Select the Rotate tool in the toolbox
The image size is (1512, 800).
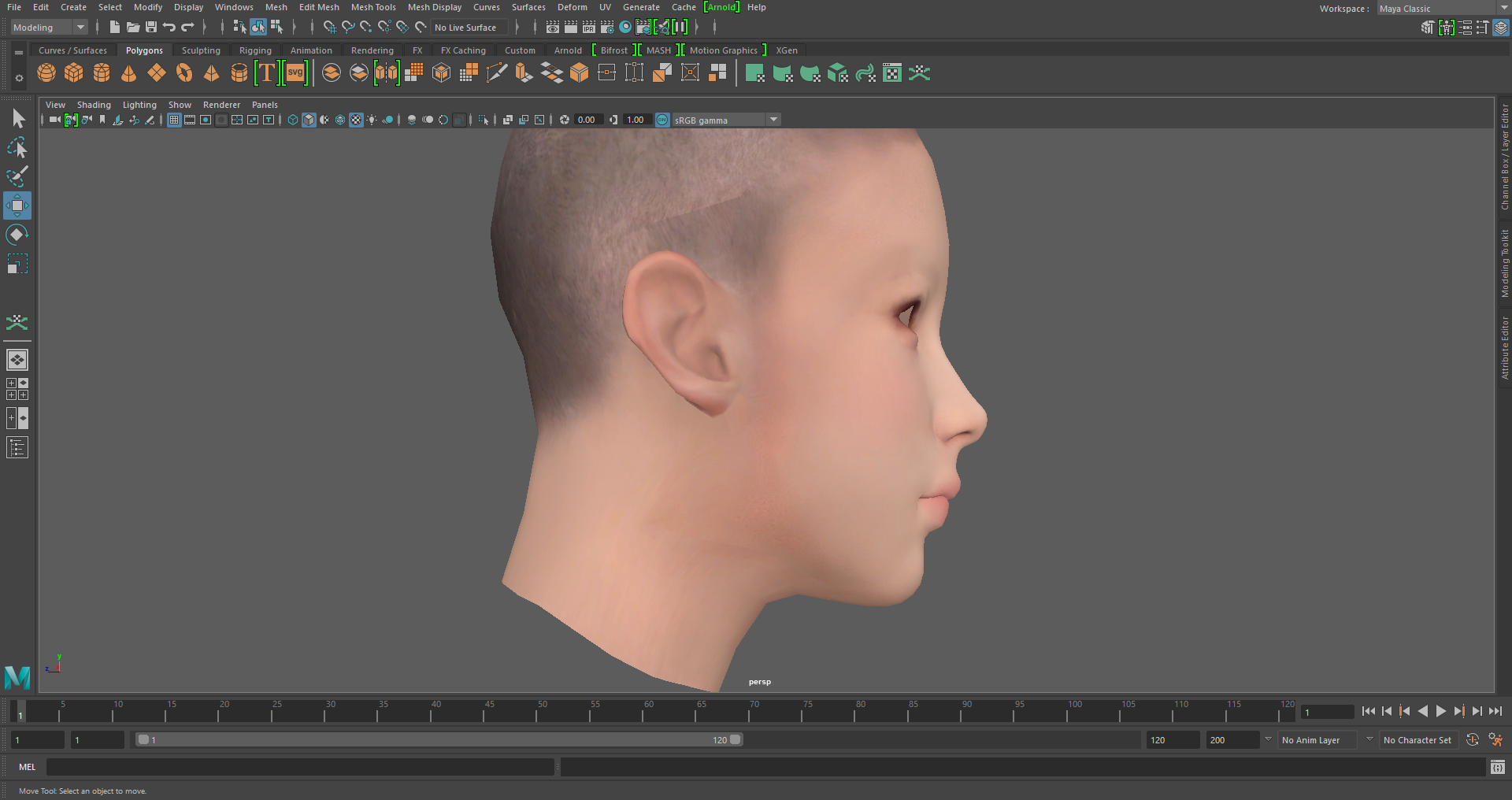[17, 235]
